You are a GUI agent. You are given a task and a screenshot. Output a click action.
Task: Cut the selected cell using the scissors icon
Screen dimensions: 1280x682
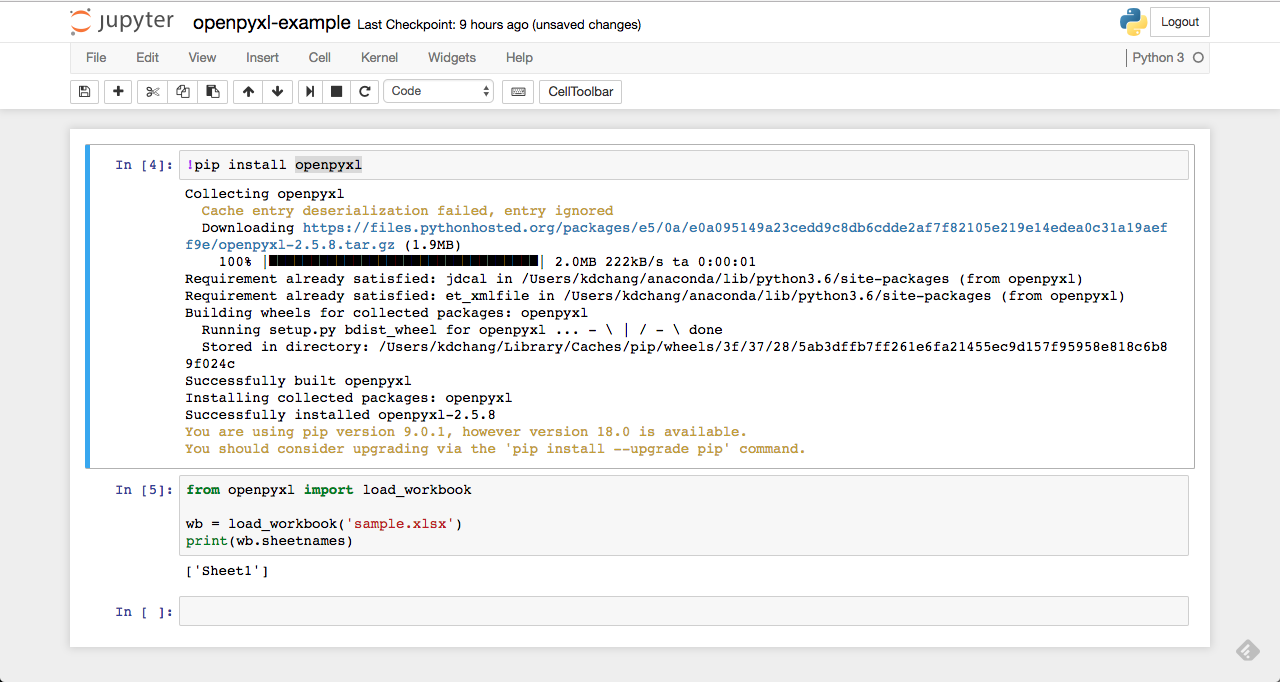point(152,91)
